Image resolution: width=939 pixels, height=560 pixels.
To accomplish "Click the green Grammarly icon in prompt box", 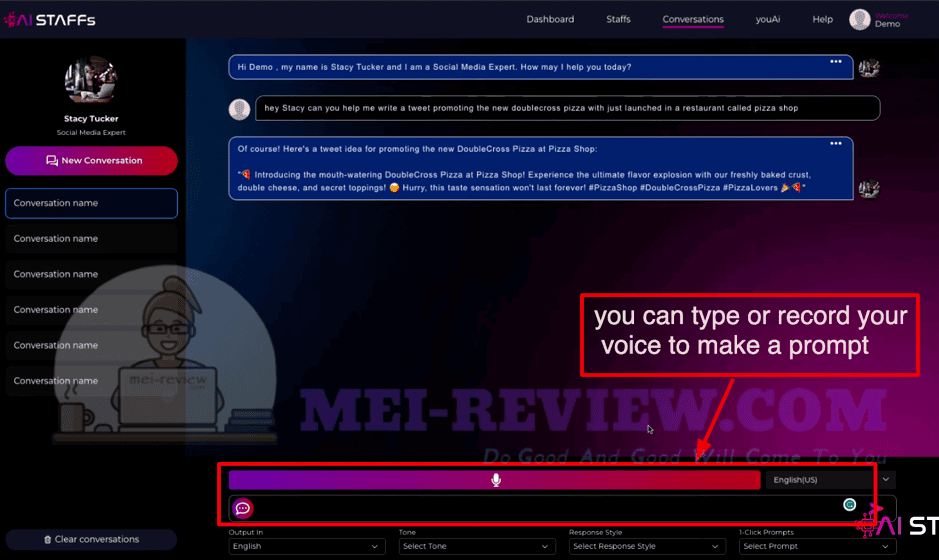I will (849, 505).
